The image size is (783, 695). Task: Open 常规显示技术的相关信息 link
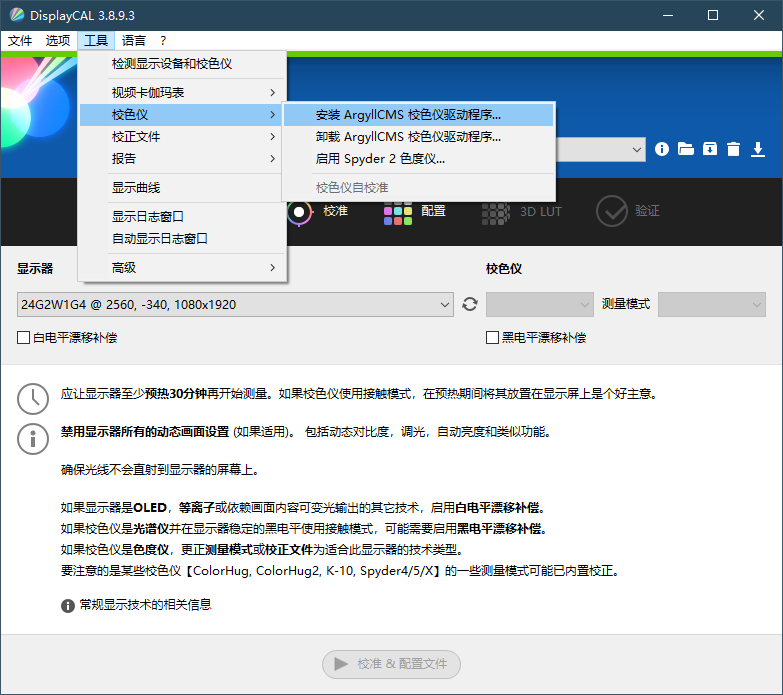[145, 605]
